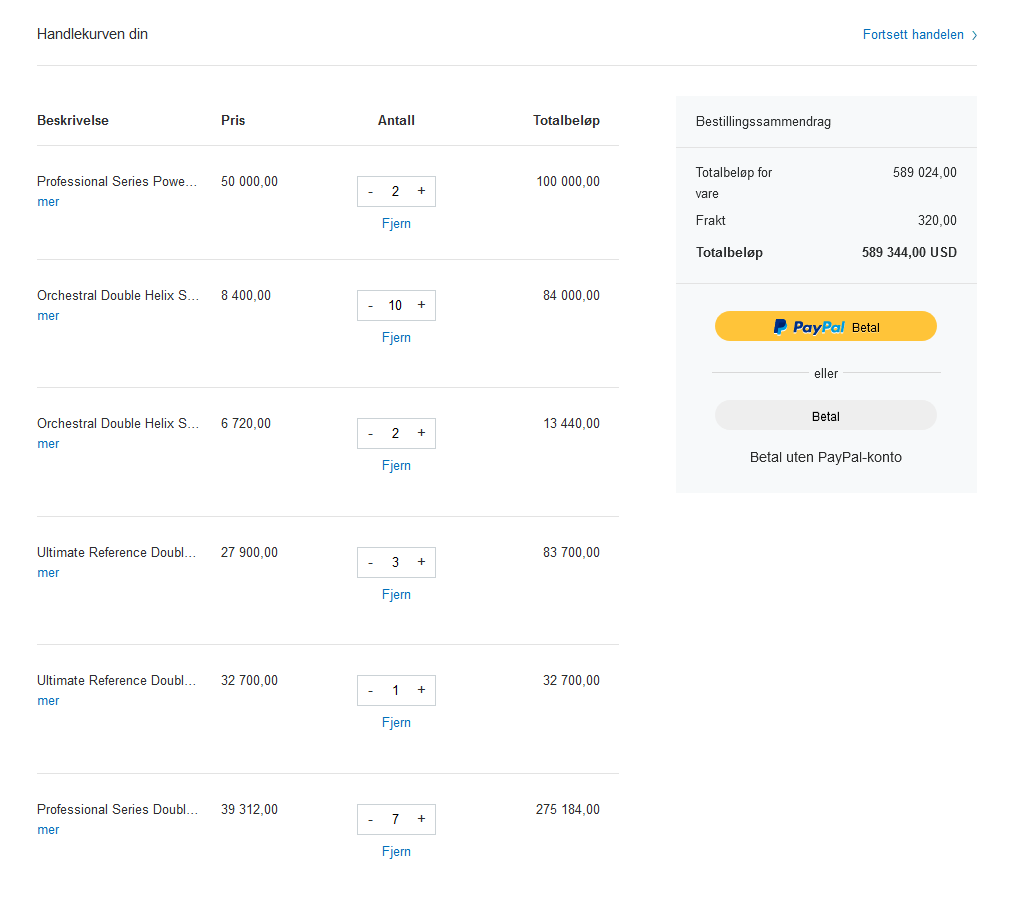Viewport: 1009px width, 898px height.
Task: Remove the Professional Series Power item via Fjern
Action: pos(396,224)
